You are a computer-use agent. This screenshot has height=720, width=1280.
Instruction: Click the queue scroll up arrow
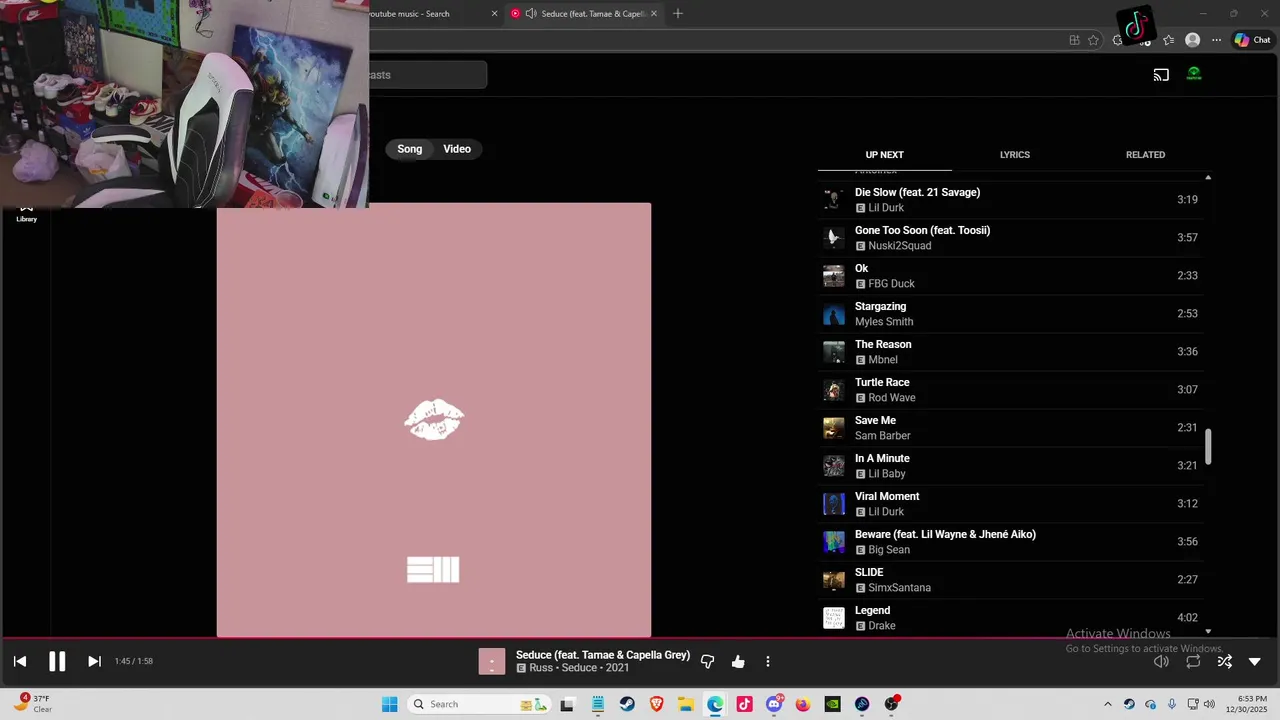[1208, 177]
